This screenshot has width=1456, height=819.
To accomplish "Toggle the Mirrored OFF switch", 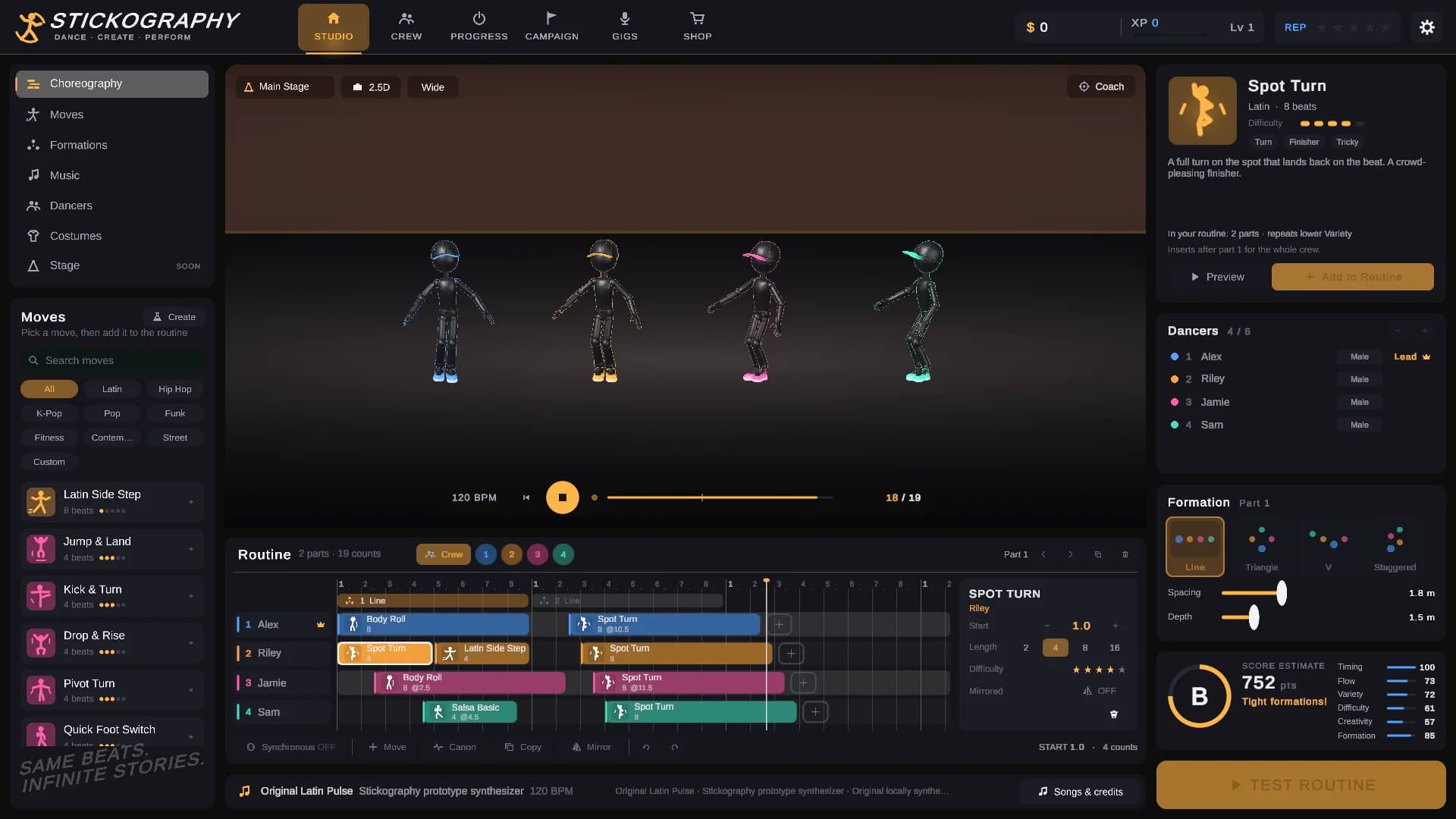I will tap(1100, 691).
